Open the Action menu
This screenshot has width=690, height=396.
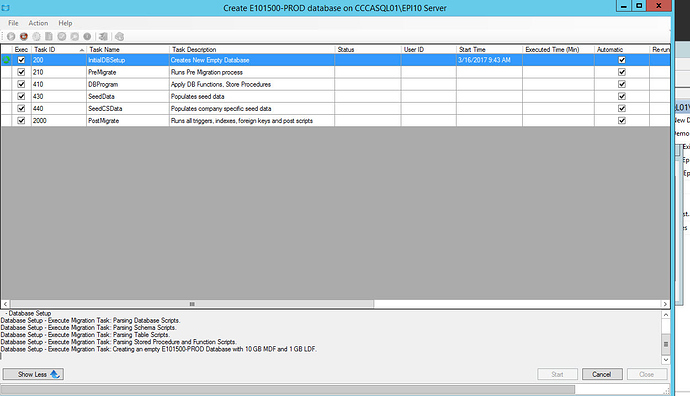point(38,23)
